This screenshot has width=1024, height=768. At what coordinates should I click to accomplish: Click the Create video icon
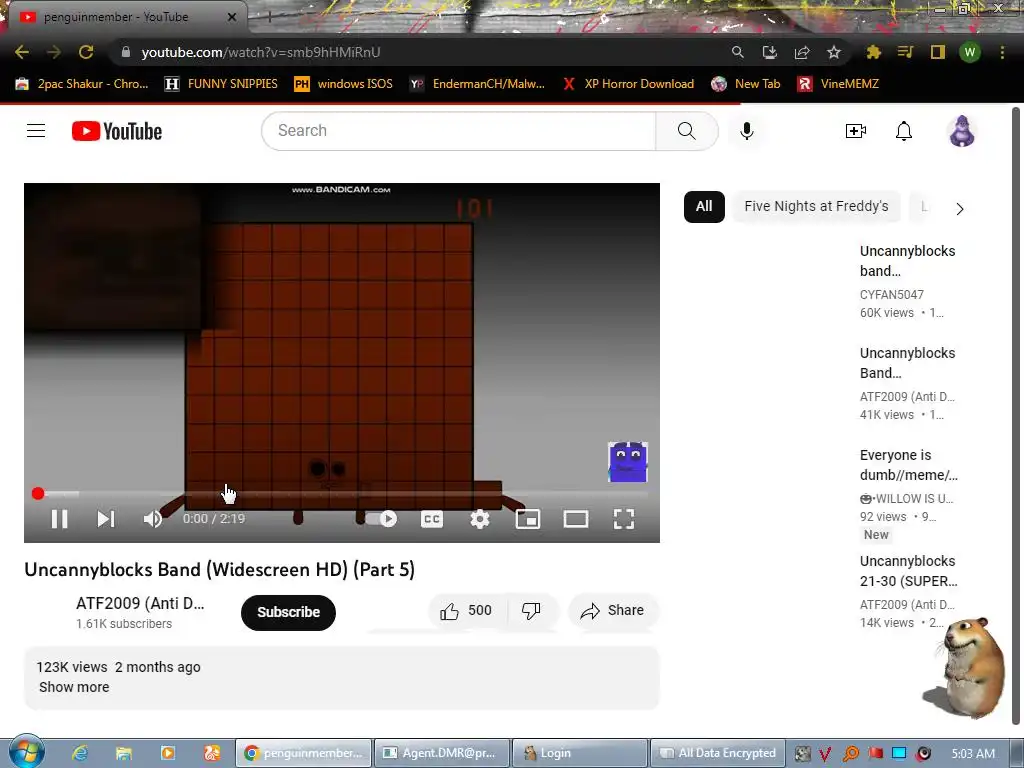[x=856, y=131]
